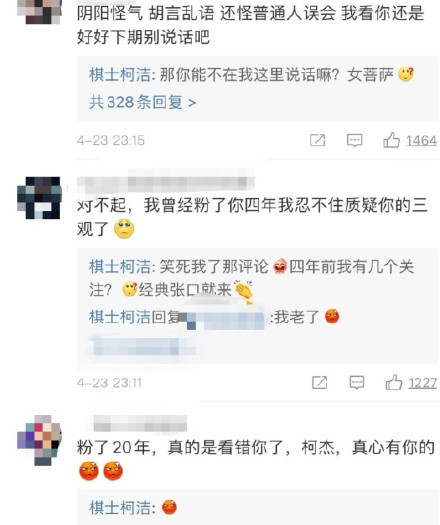Viewport: 440px width, 525px height.
Task: Open 棋士柯洁 profile in last angry-emoji reply
Action: [x=120, y=508]
